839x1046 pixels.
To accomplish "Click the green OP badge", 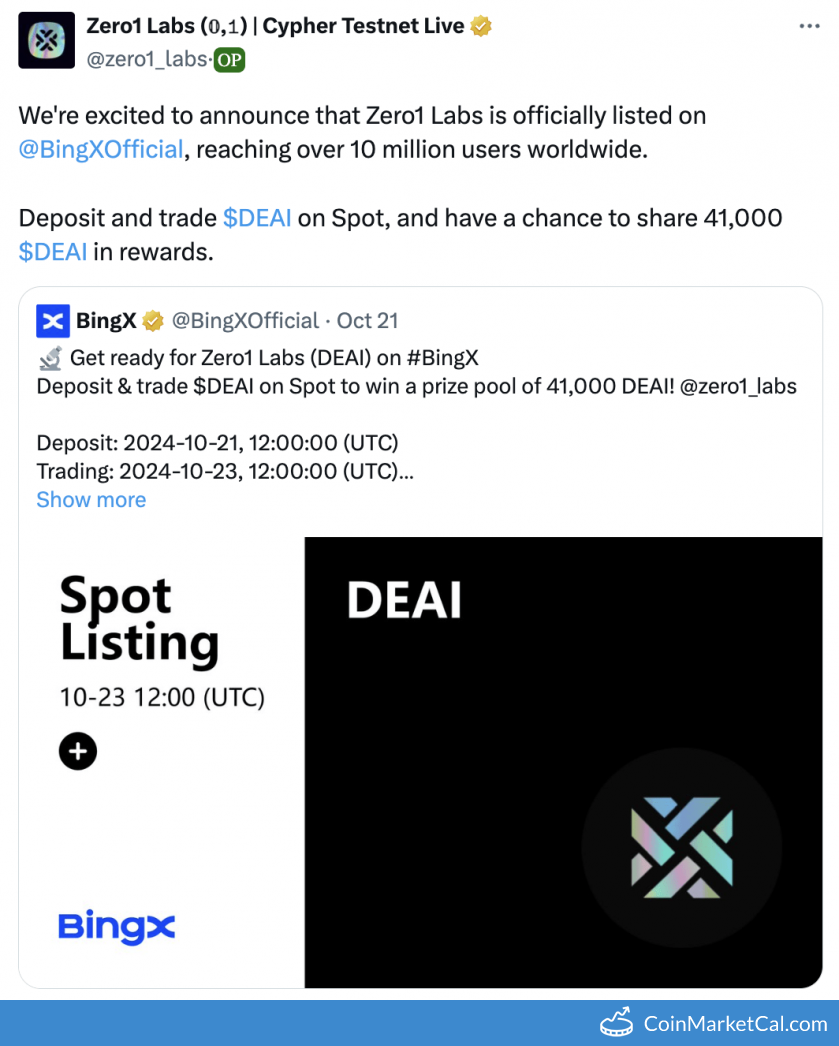I will coord(230,60).
